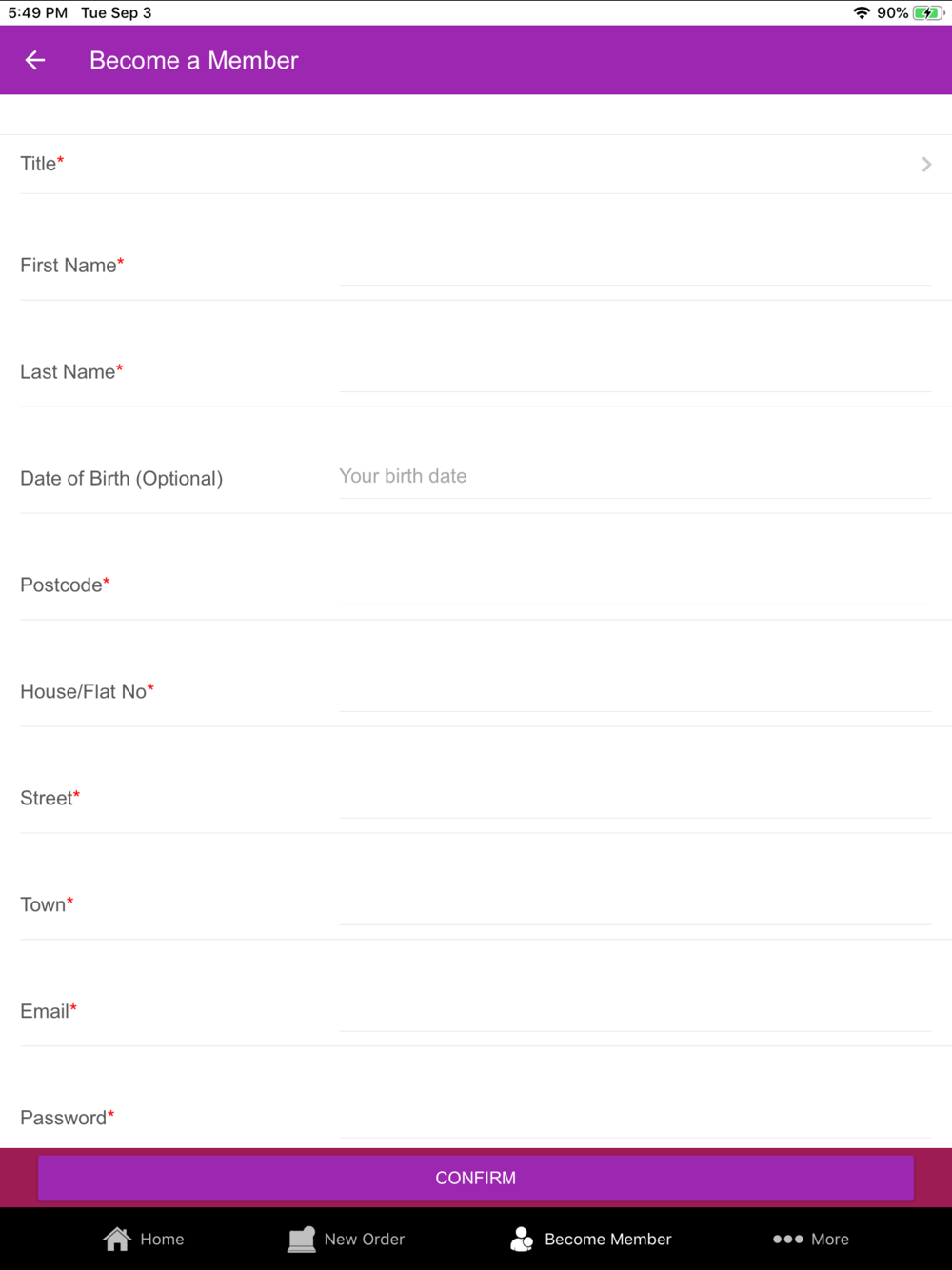
Task: Open the Title selection row
Action: (476, 164)
